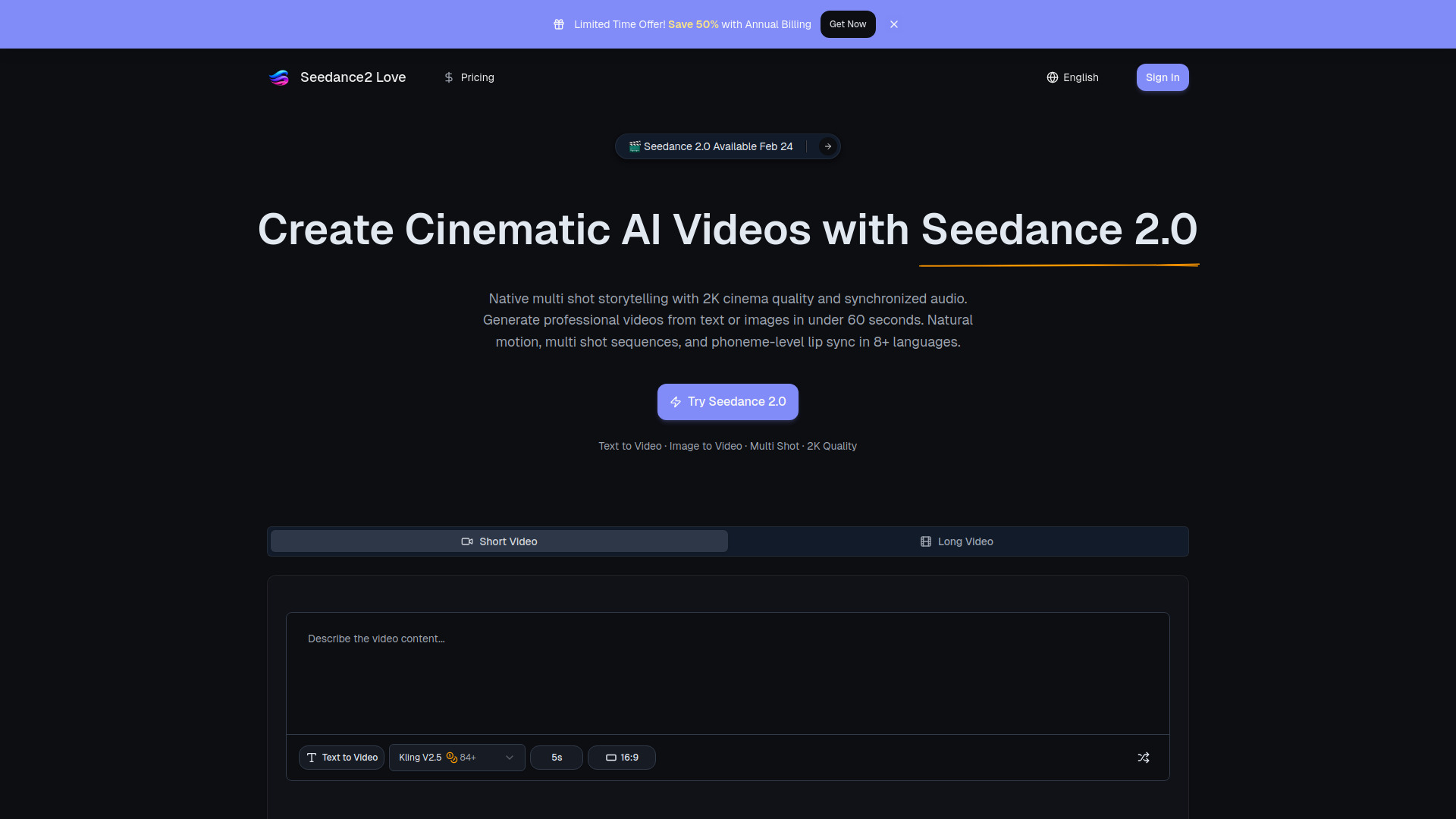Screen dimensions: 1456x819
Task: Click the video camera icon on Short Video
Action: pos(466,541)
